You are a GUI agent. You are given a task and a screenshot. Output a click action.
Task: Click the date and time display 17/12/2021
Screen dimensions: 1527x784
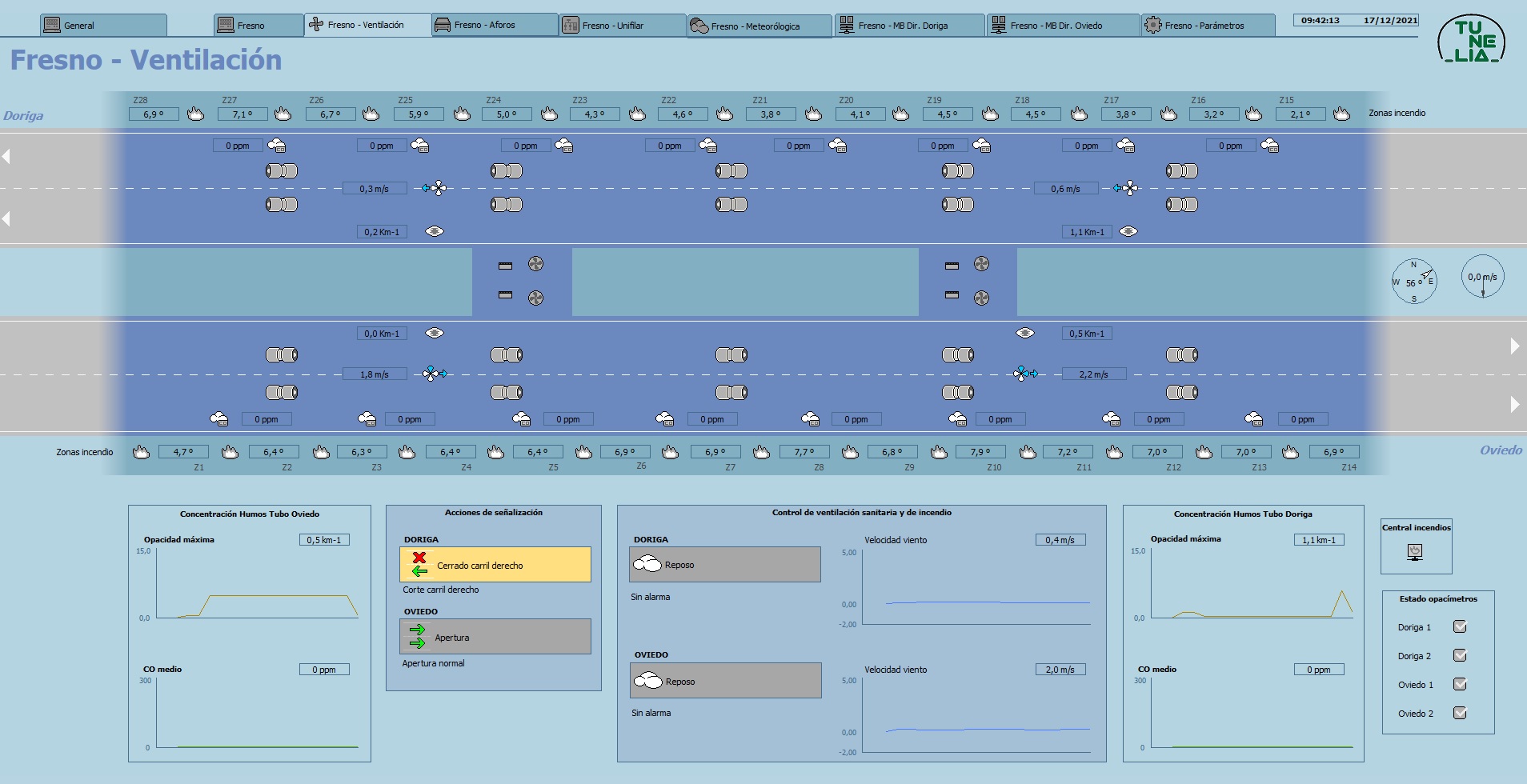pyautogui.click(x=1357, y=20)
